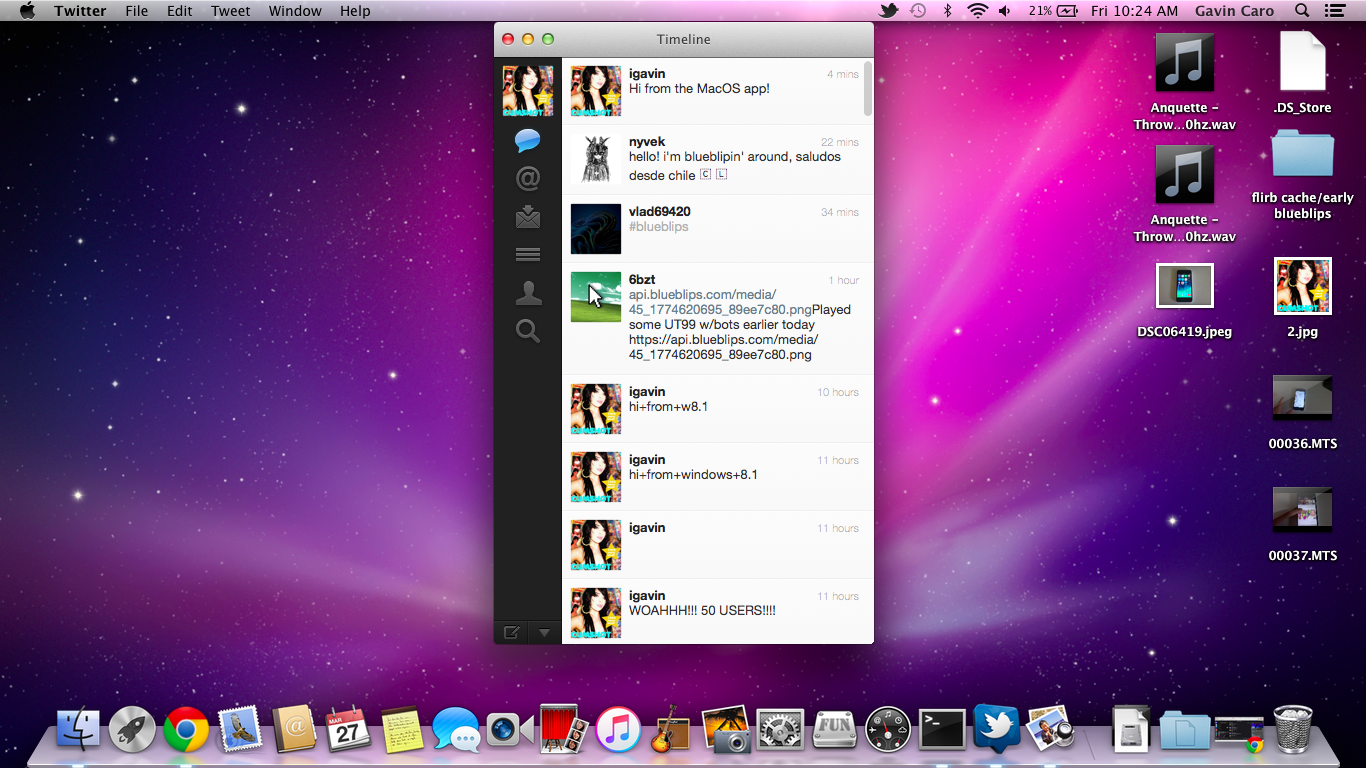Open Twitter from the Dock
Image resolution: width=1366 pixels, height=768 pixels.
tap(996, 728)
